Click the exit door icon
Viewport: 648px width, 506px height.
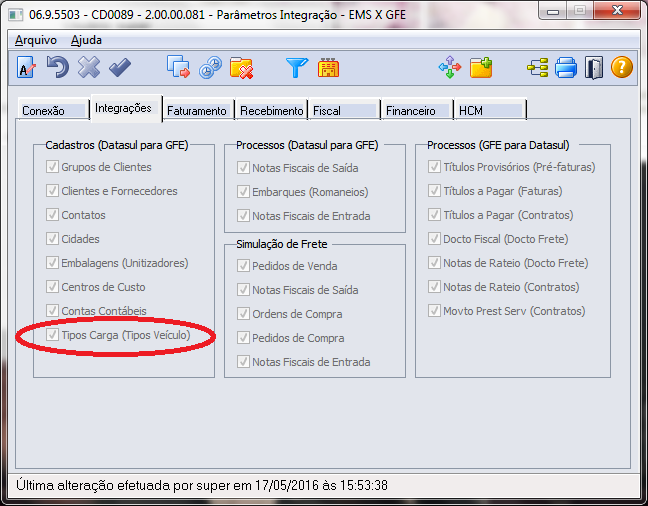[594, 67]
